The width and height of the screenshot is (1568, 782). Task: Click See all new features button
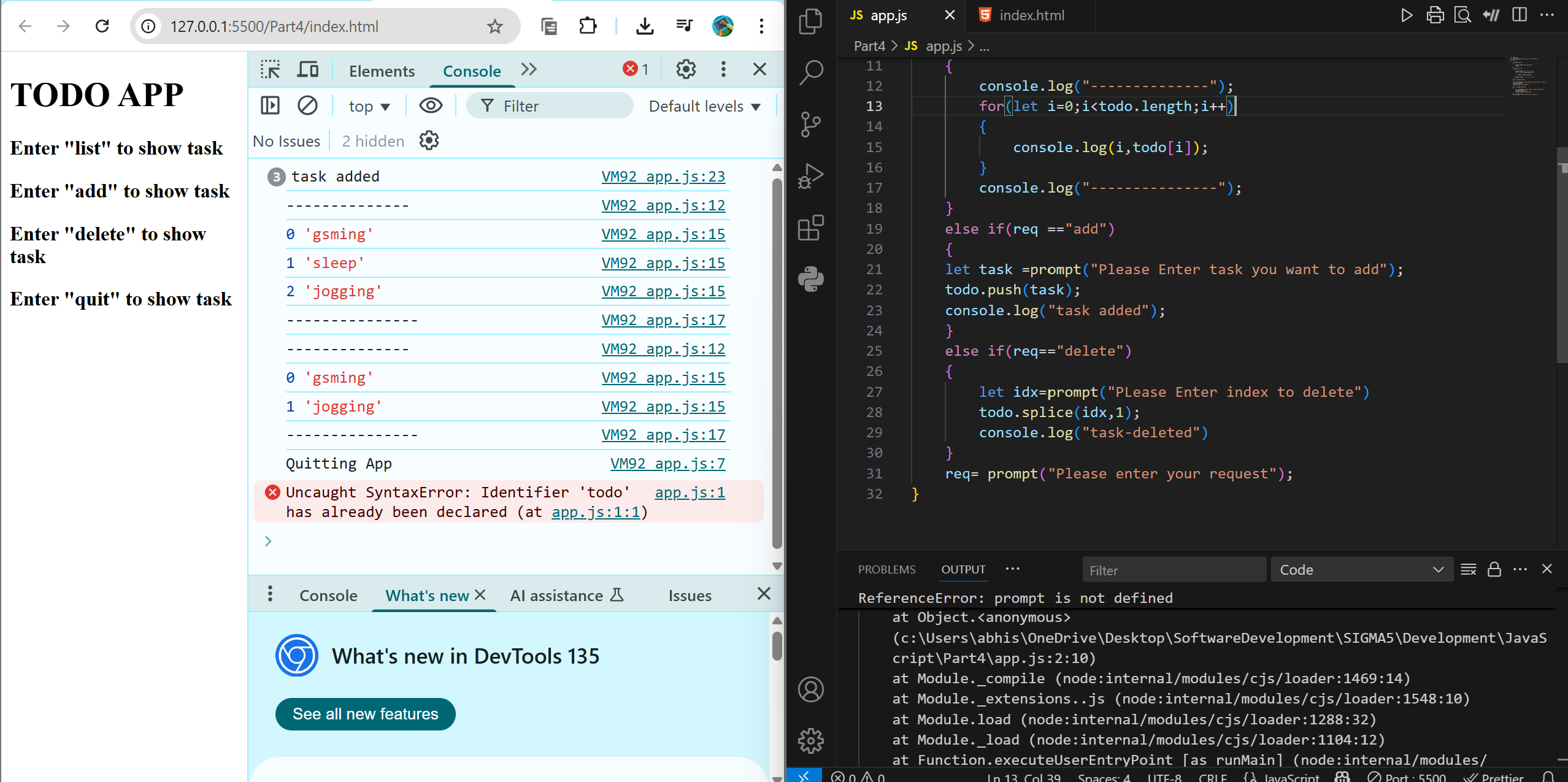coord(365,714)
